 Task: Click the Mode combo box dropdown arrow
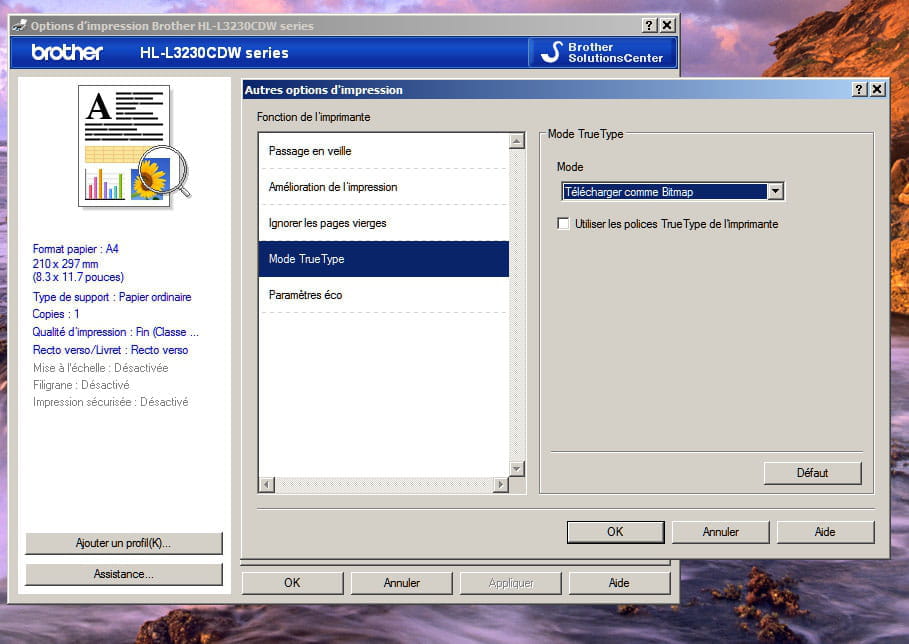pos(776,191)
